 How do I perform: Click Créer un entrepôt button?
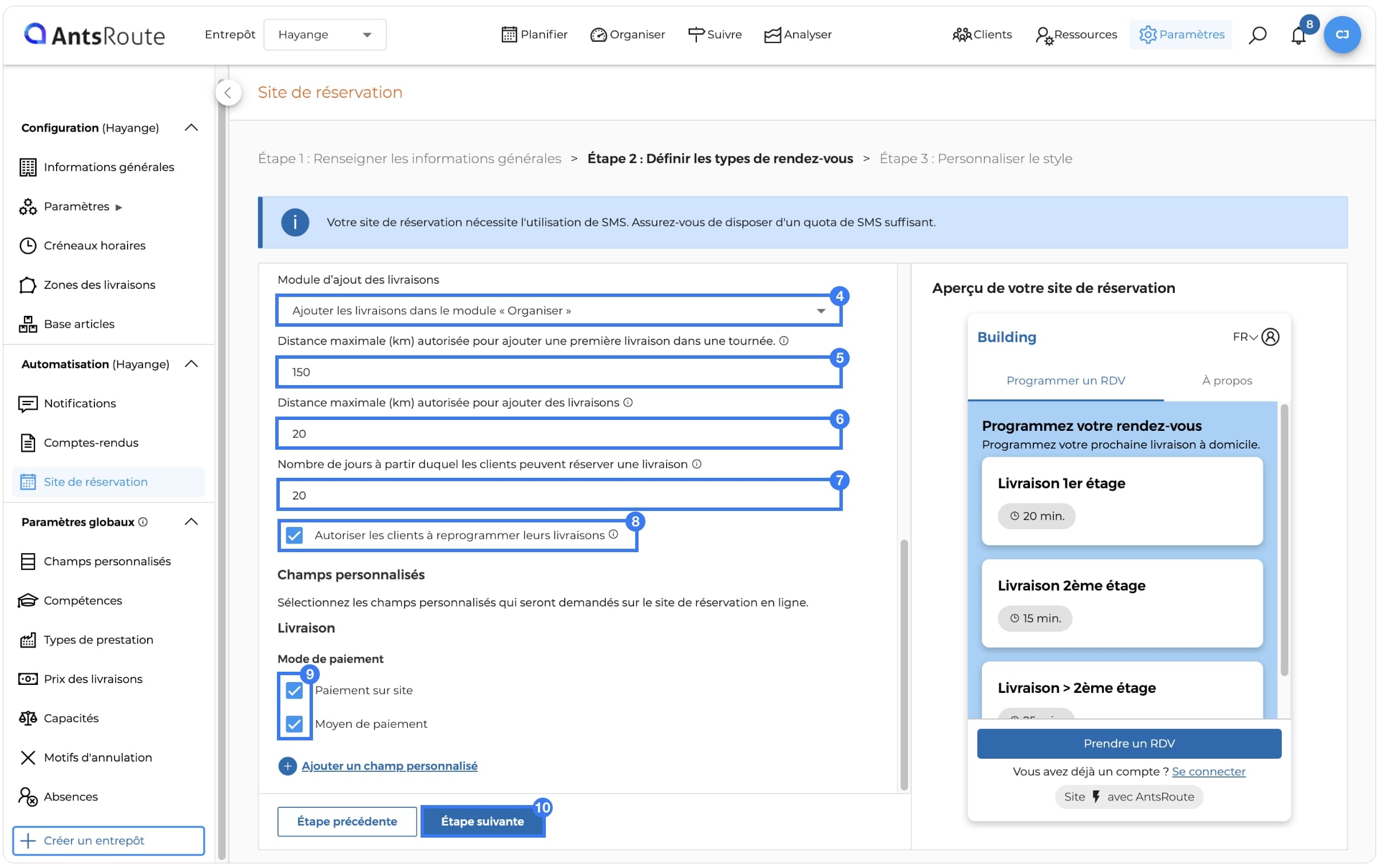point(108,841)
